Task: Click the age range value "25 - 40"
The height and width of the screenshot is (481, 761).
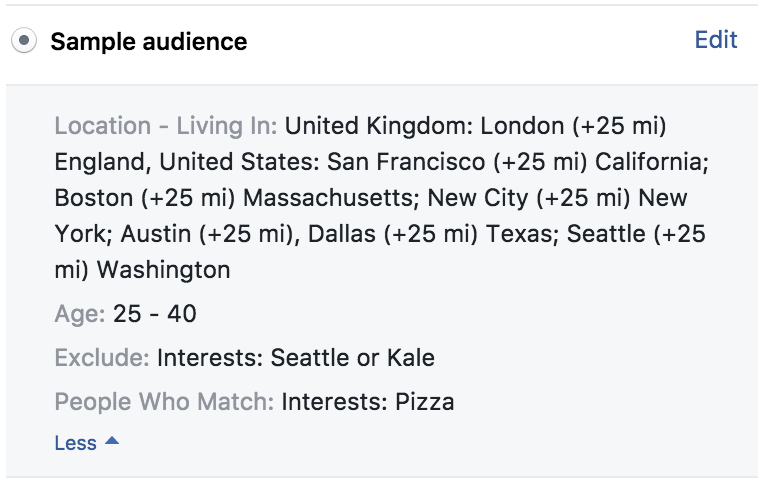Action: 155,314
